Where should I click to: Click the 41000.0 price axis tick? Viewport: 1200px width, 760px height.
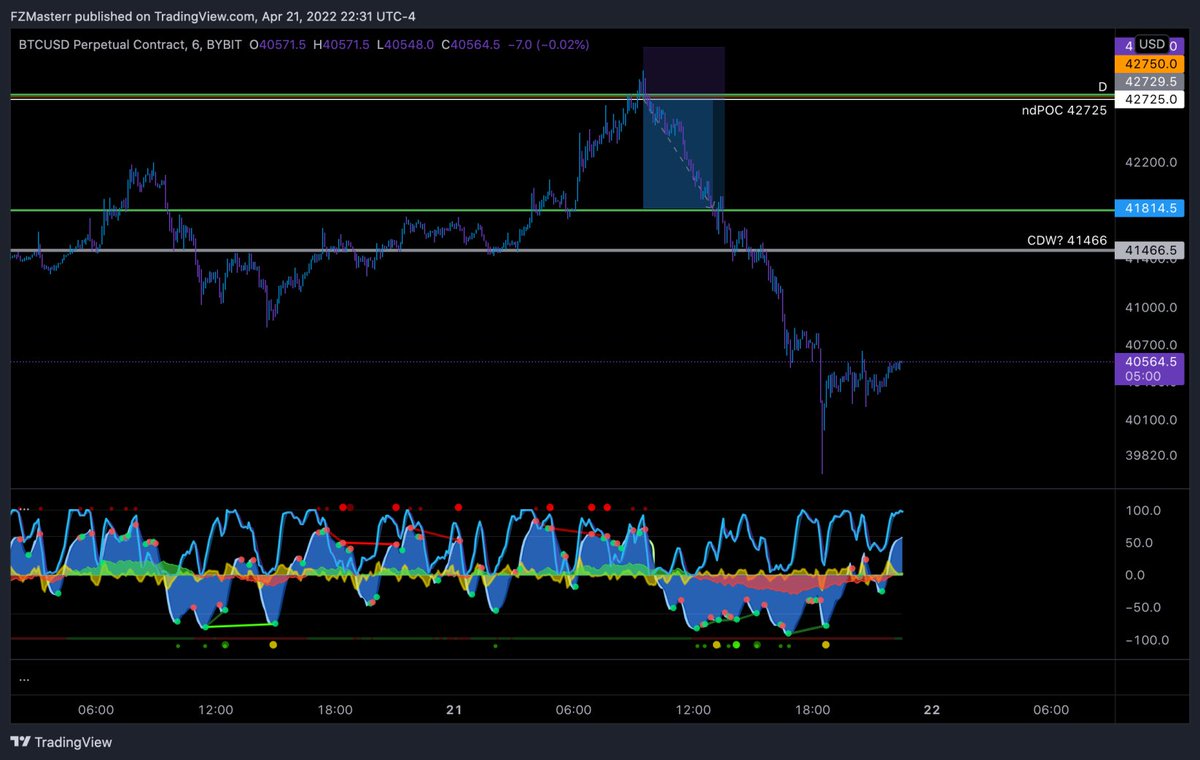(x=1149, y=308)
